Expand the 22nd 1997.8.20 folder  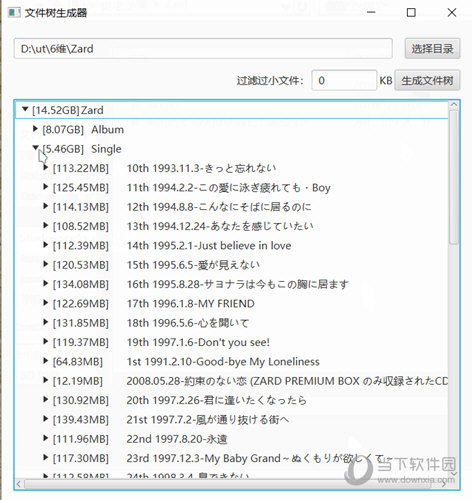[x=46, y=438]
